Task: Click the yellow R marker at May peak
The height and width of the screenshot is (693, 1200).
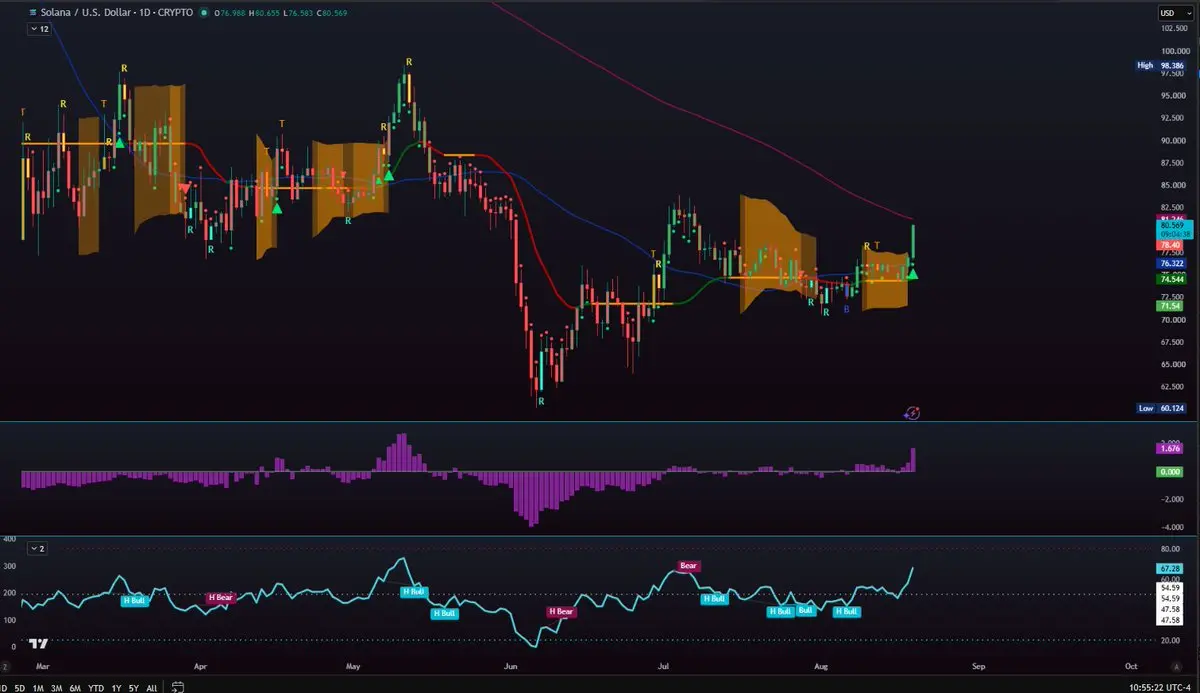Action: [409, 62]
